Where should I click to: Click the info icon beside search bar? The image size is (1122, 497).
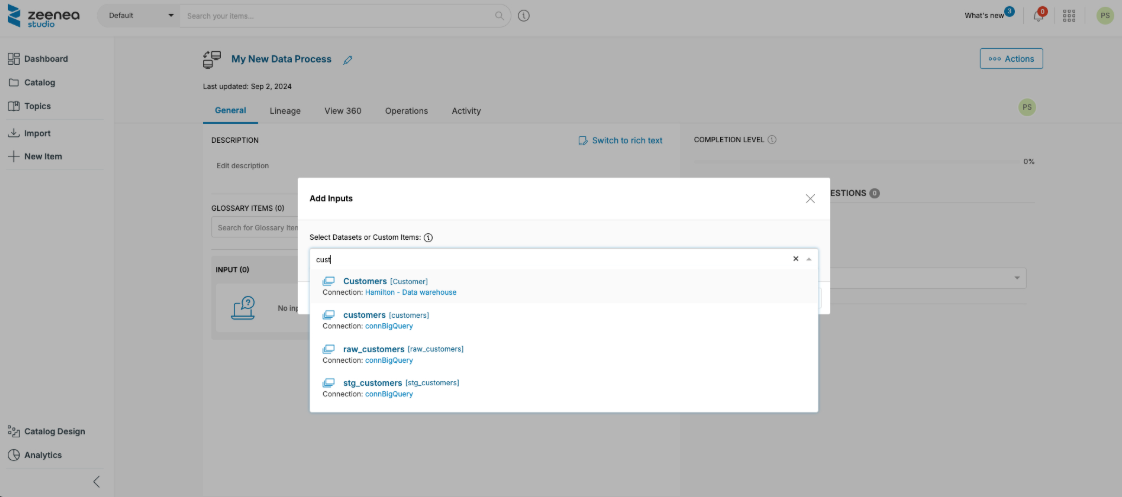[x=524, y=16]
